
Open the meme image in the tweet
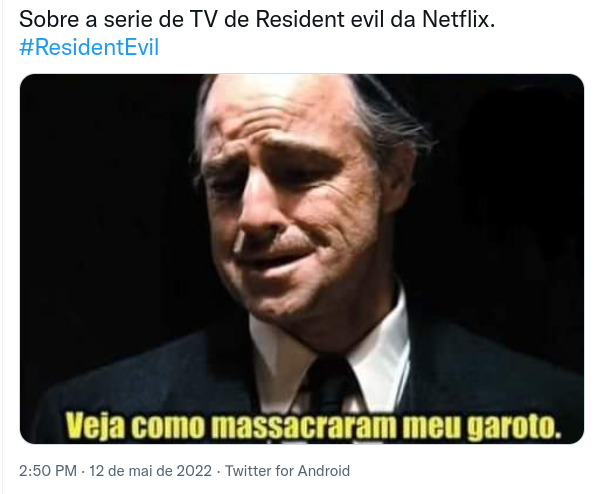tap(302, 259)
